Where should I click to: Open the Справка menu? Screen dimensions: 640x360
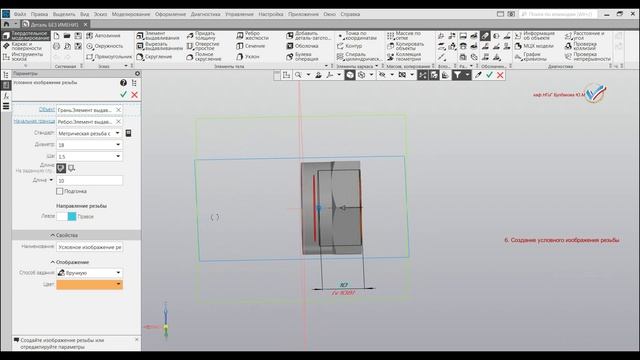pyautogui.click(x=350, y=14)
